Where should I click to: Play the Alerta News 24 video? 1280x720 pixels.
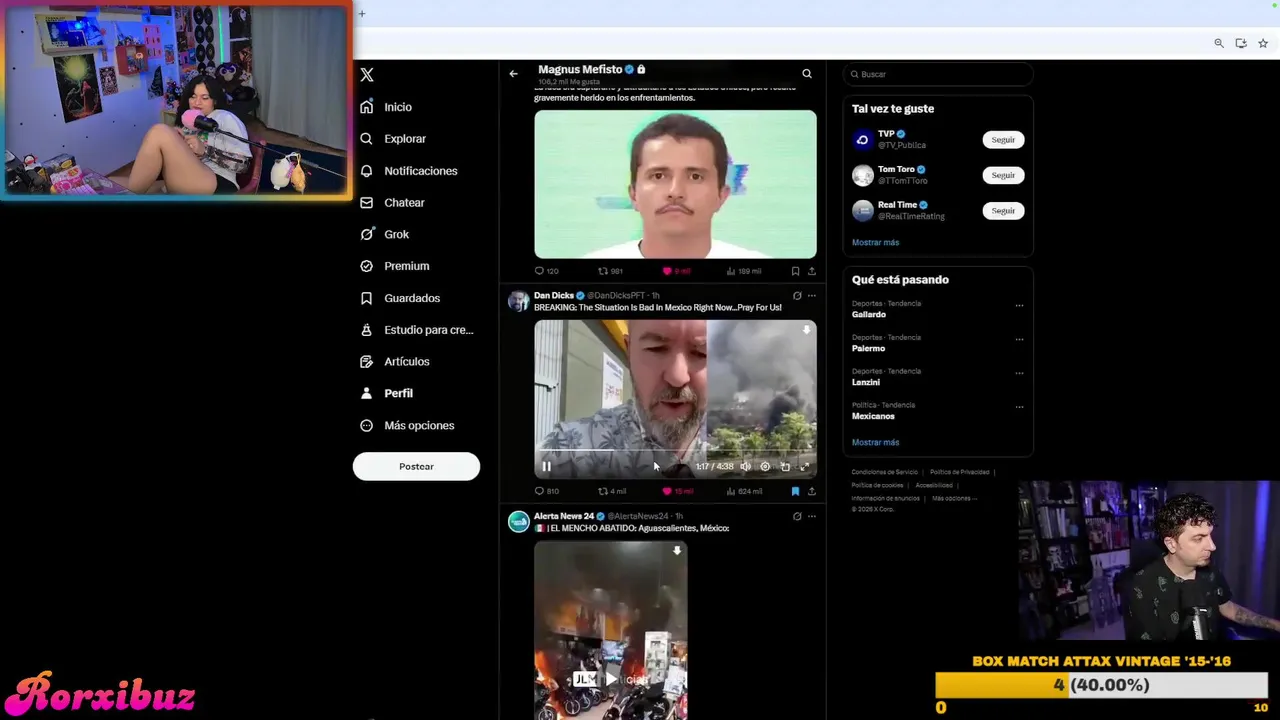pos(611,679)
